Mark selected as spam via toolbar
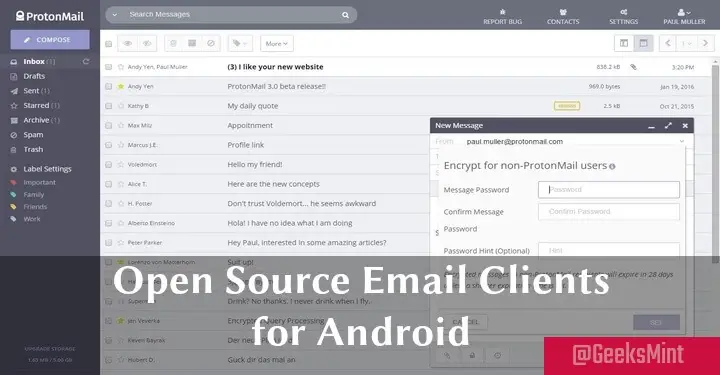The image size is (720, 375). click(211, 44)
